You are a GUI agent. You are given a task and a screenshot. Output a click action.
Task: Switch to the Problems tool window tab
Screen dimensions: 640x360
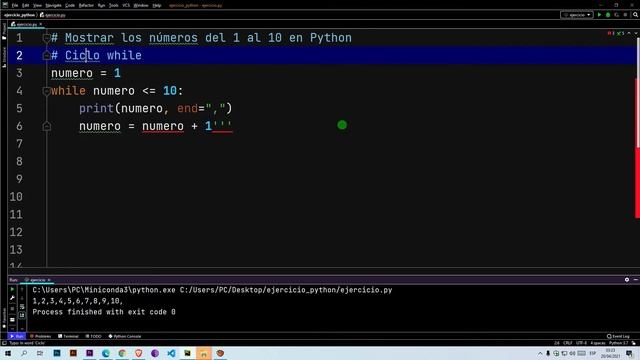click(40, 336)
